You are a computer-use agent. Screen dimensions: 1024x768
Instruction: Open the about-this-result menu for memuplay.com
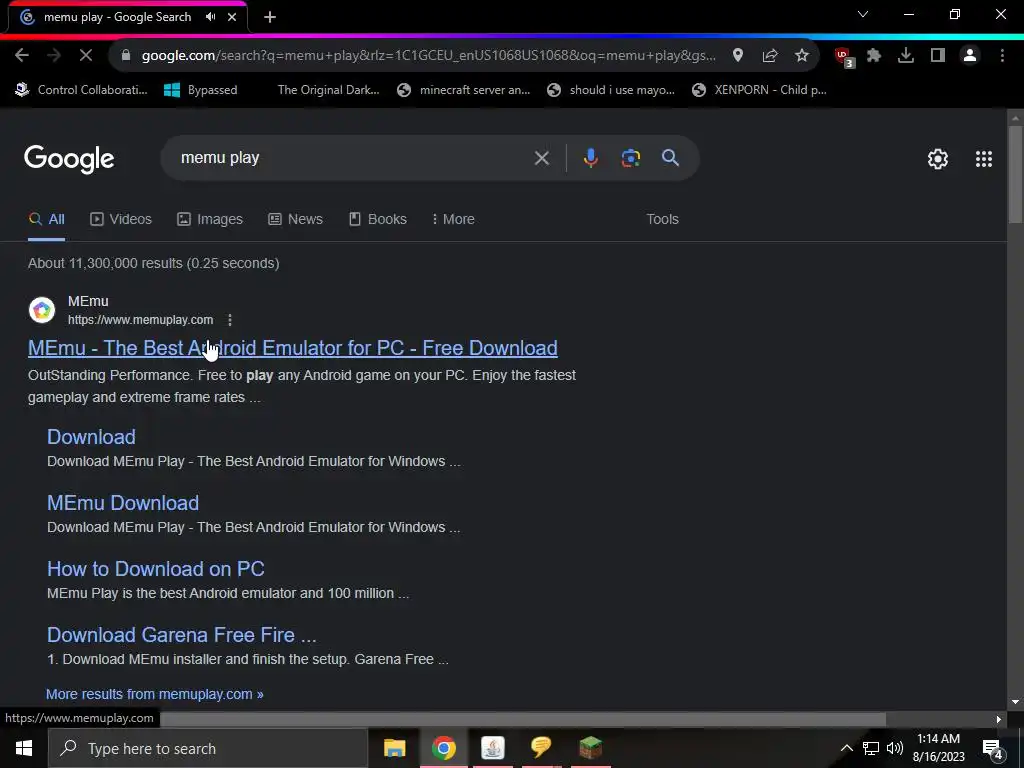(229, 320)
